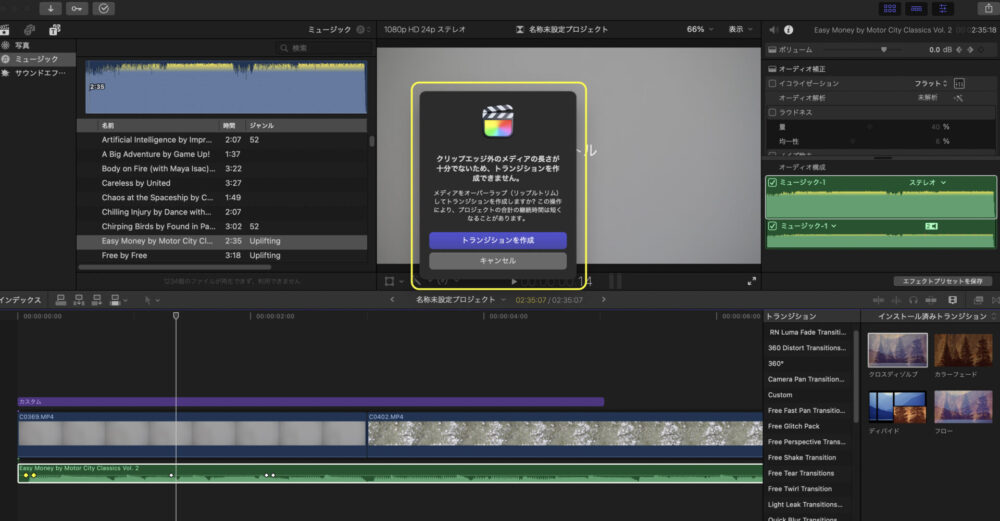Open the info inspector icon

pyautogui.click(x=789, y=30)
